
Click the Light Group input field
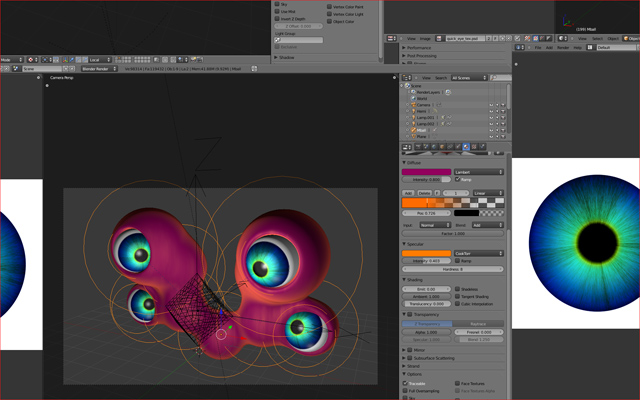tap(299, 40)
